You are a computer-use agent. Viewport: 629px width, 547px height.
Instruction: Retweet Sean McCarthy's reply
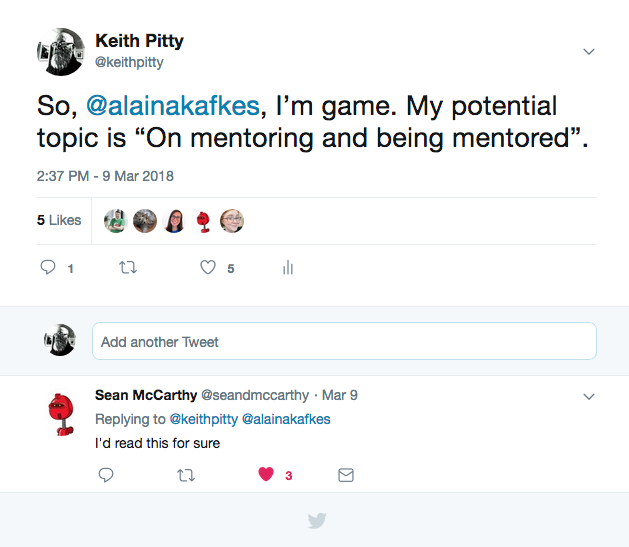point(186,475)
